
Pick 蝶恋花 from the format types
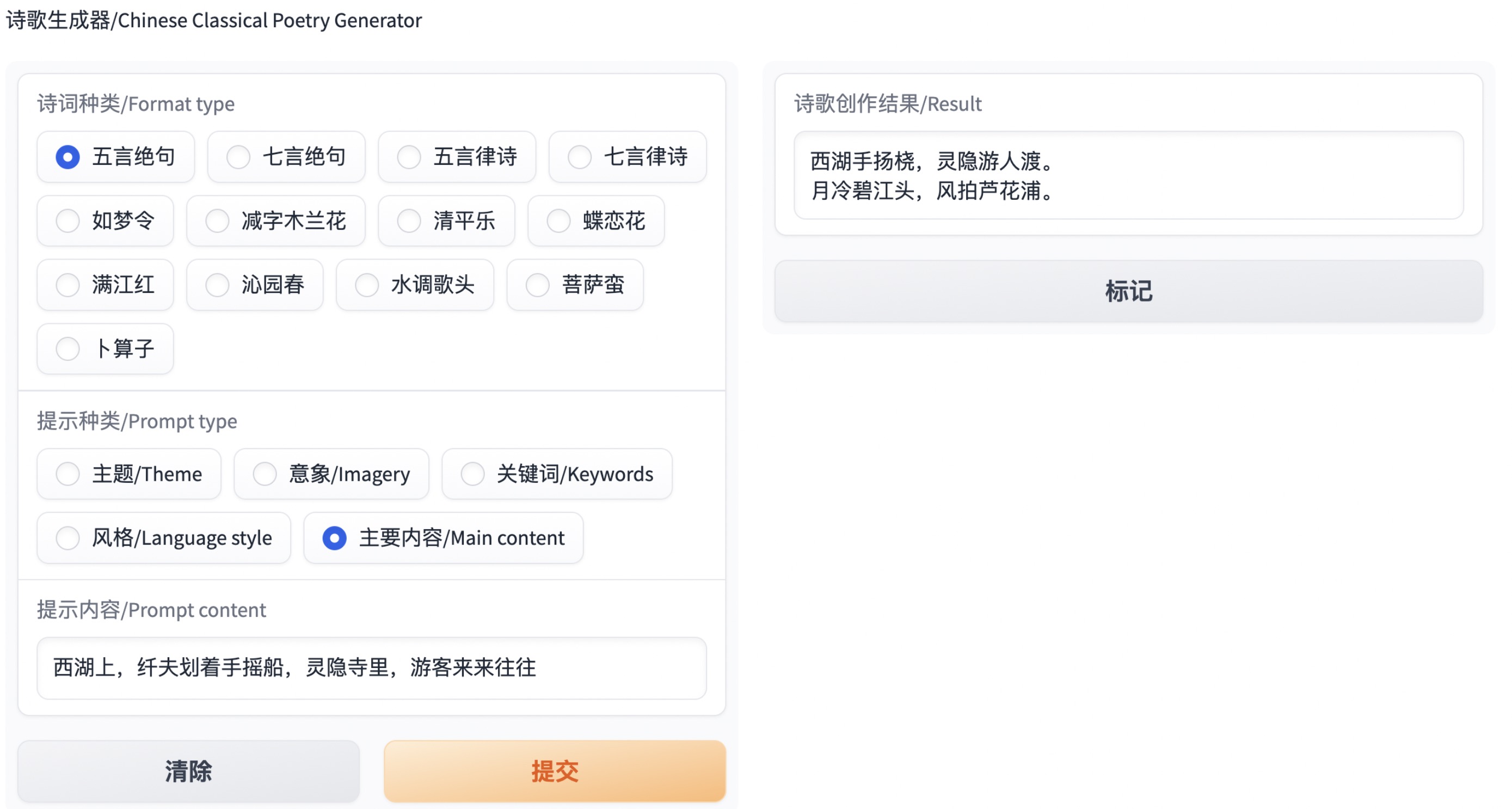pyautogui.click(x=558, y=222)
